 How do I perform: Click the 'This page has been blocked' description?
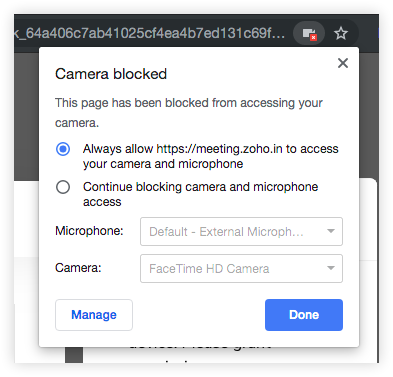pyautogui.click(x=189, y=113)
